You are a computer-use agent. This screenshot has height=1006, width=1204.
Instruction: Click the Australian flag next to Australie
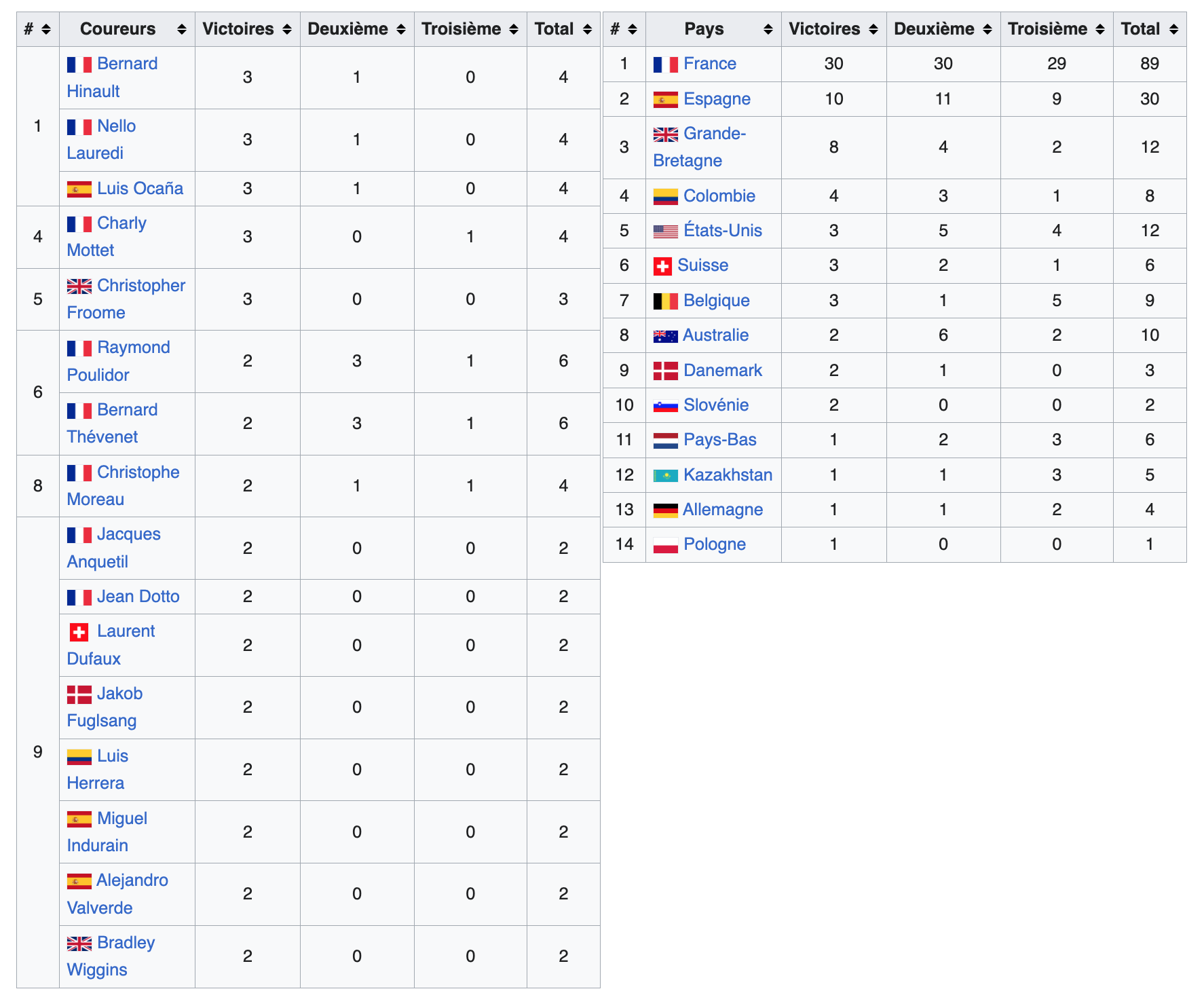point(665,336)
